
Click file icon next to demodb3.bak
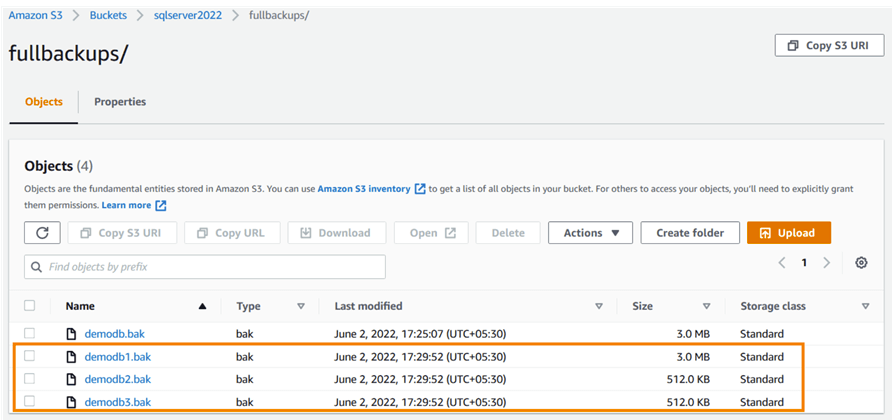(72, 402)
